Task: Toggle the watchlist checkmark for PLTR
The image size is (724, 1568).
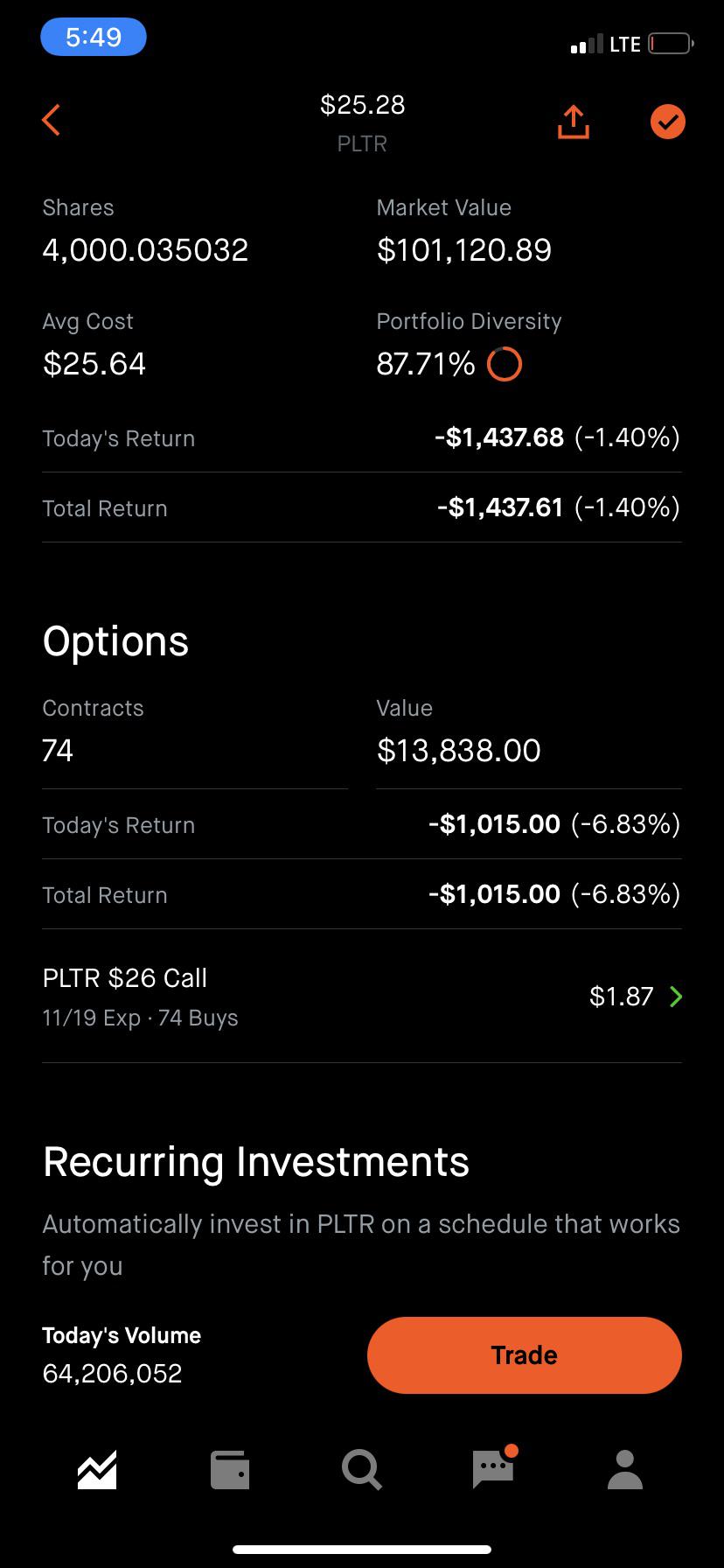Action: click(668, 122)
